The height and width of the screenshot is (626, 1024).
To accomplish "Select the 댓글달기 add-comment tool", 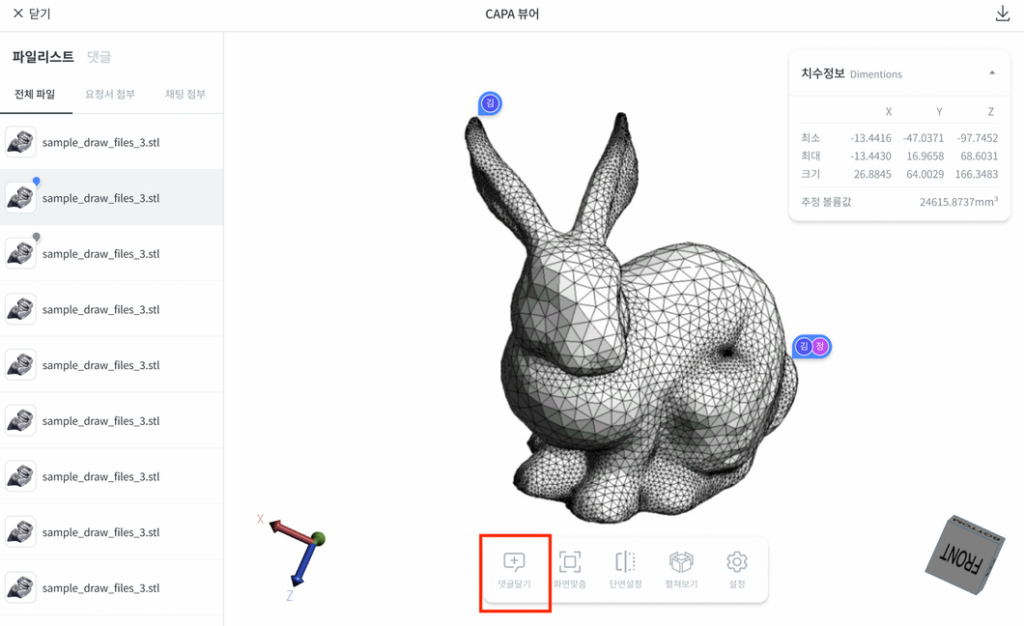I will [514, 571].
